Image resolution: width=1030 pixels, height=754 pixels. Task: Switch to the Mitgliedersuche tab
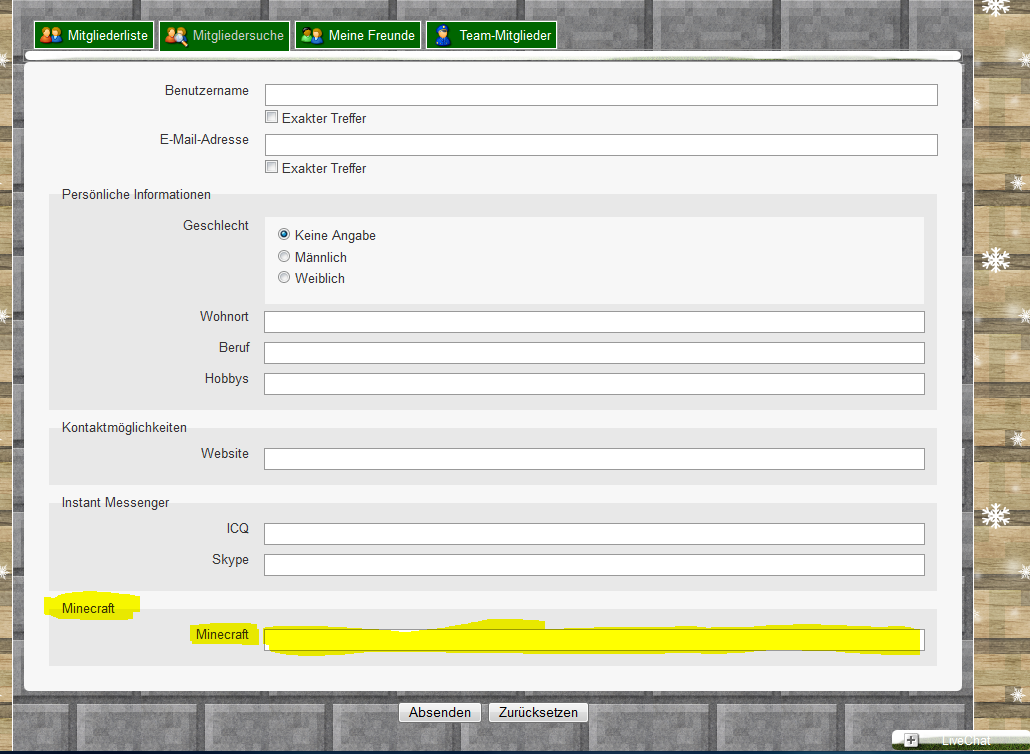(x=225, y=35)
